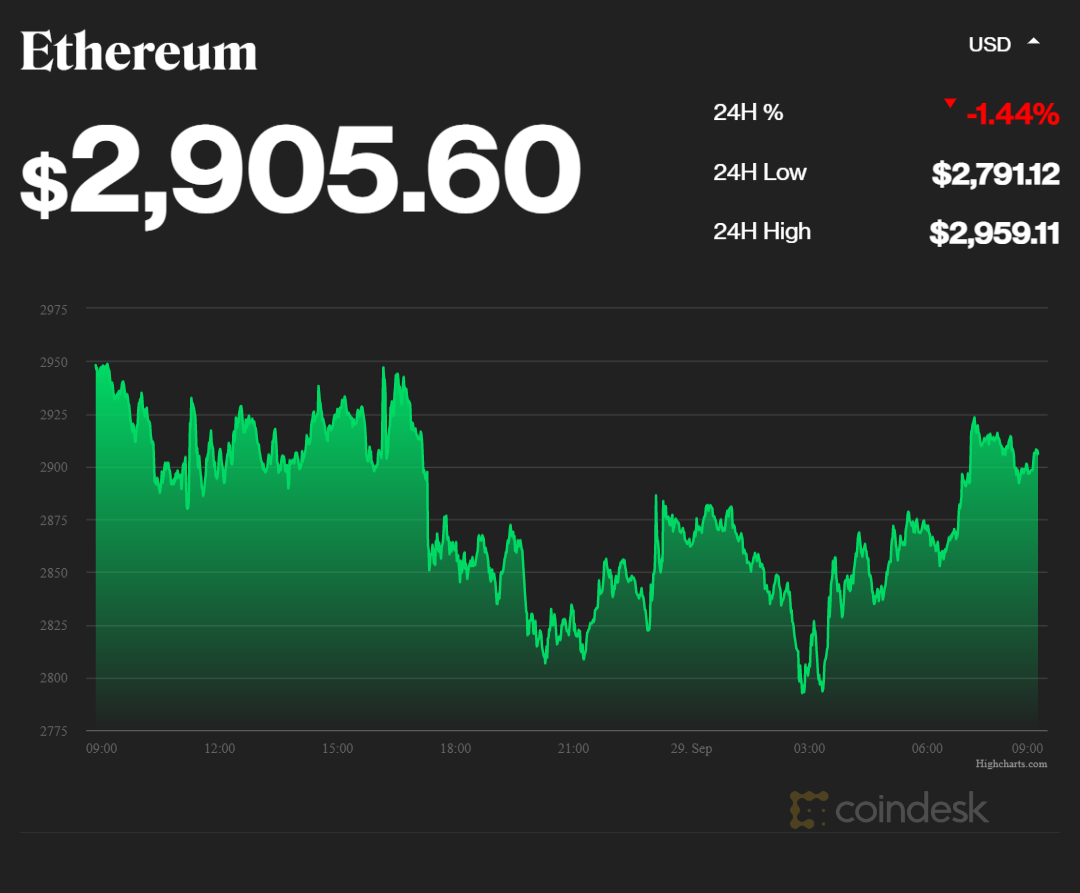This screenshot has height=893, width=1080.
Task: Select the 24H High value $2,959.11
Action: 994,233
